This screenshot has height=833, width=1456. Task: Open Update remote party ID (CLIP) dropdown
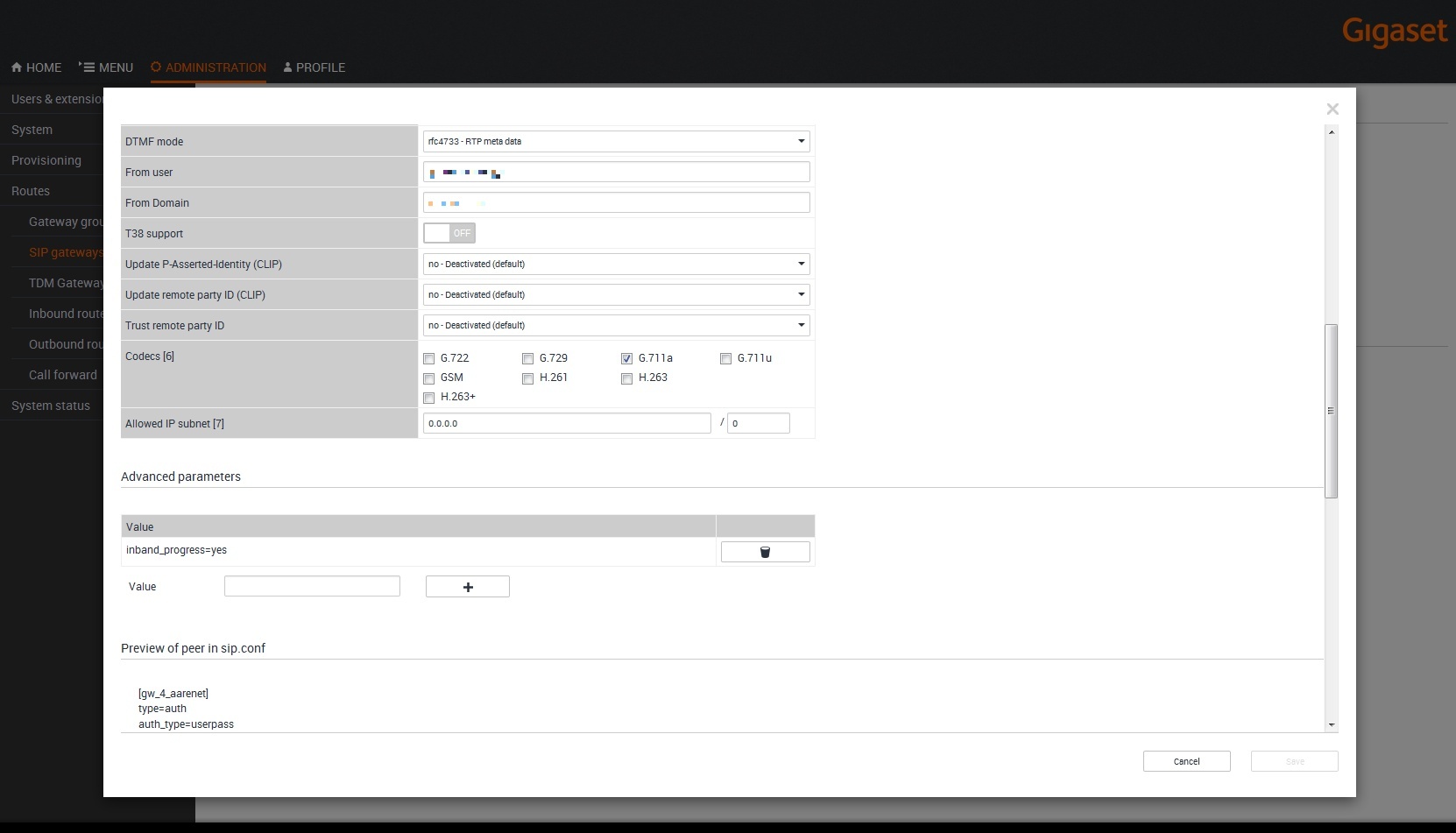pos(617,294)
